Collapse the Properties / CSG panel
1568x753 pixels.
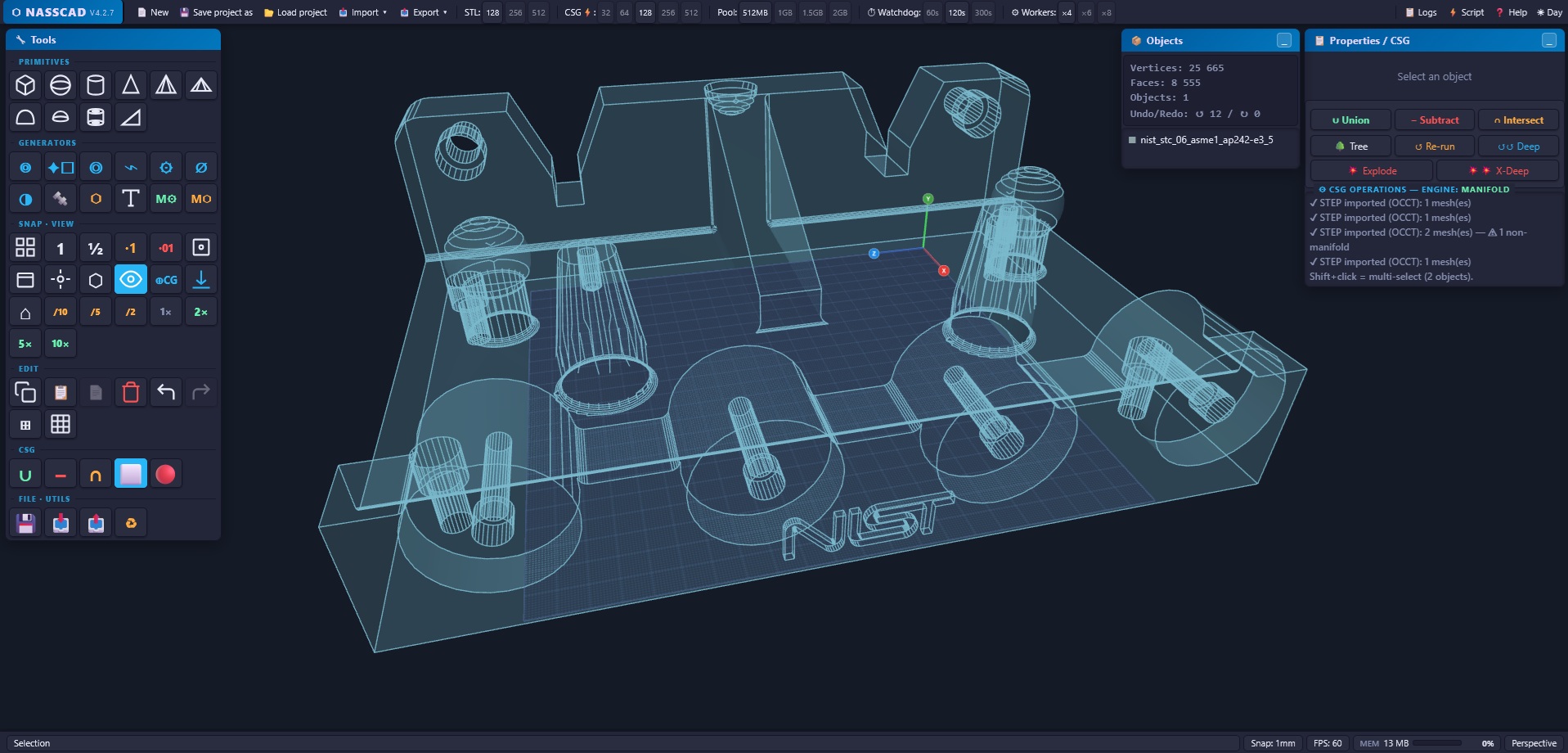coord(1549,40)
